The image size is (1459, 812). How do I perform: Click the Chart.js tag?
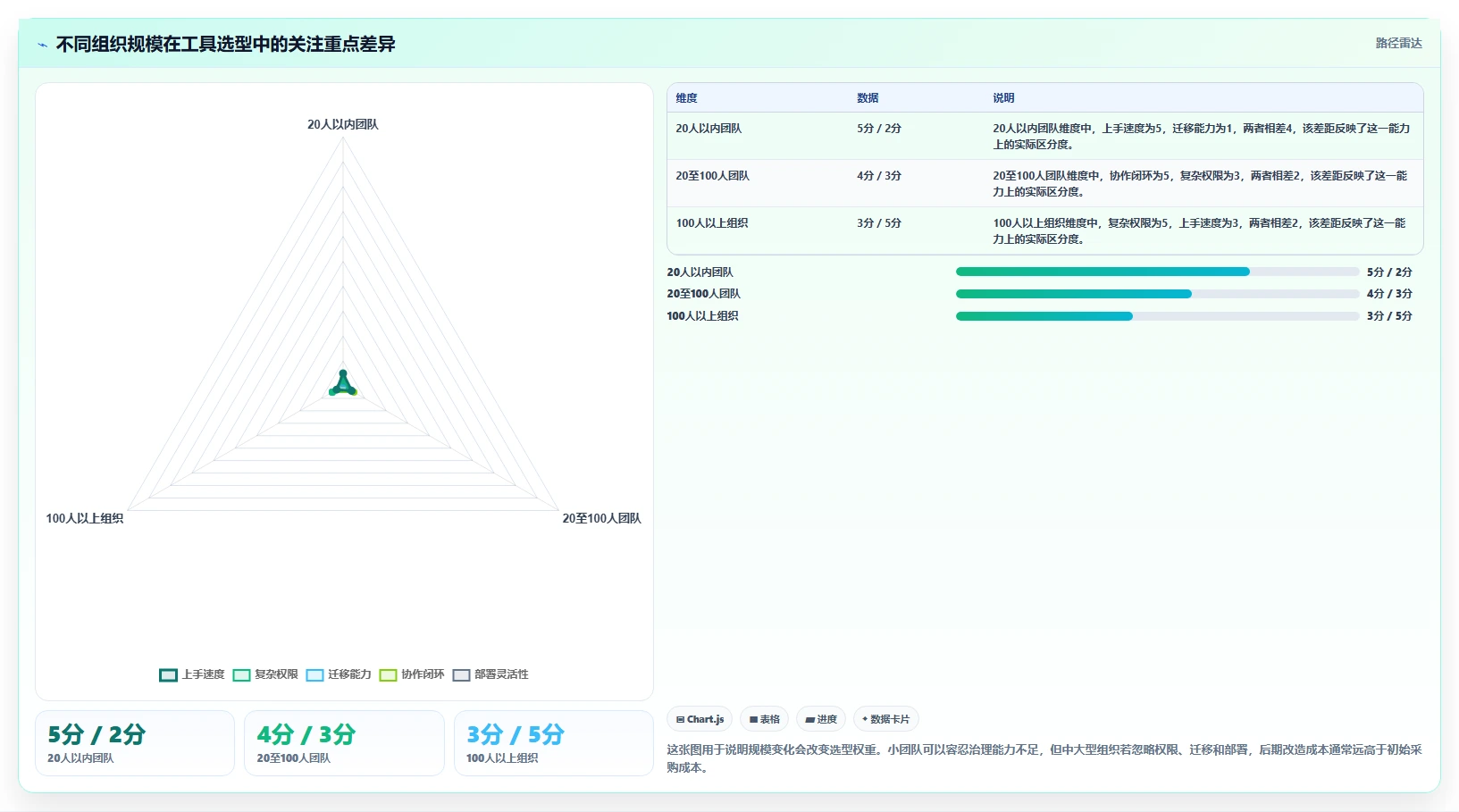pyautogui.click(x=700, y=719)
